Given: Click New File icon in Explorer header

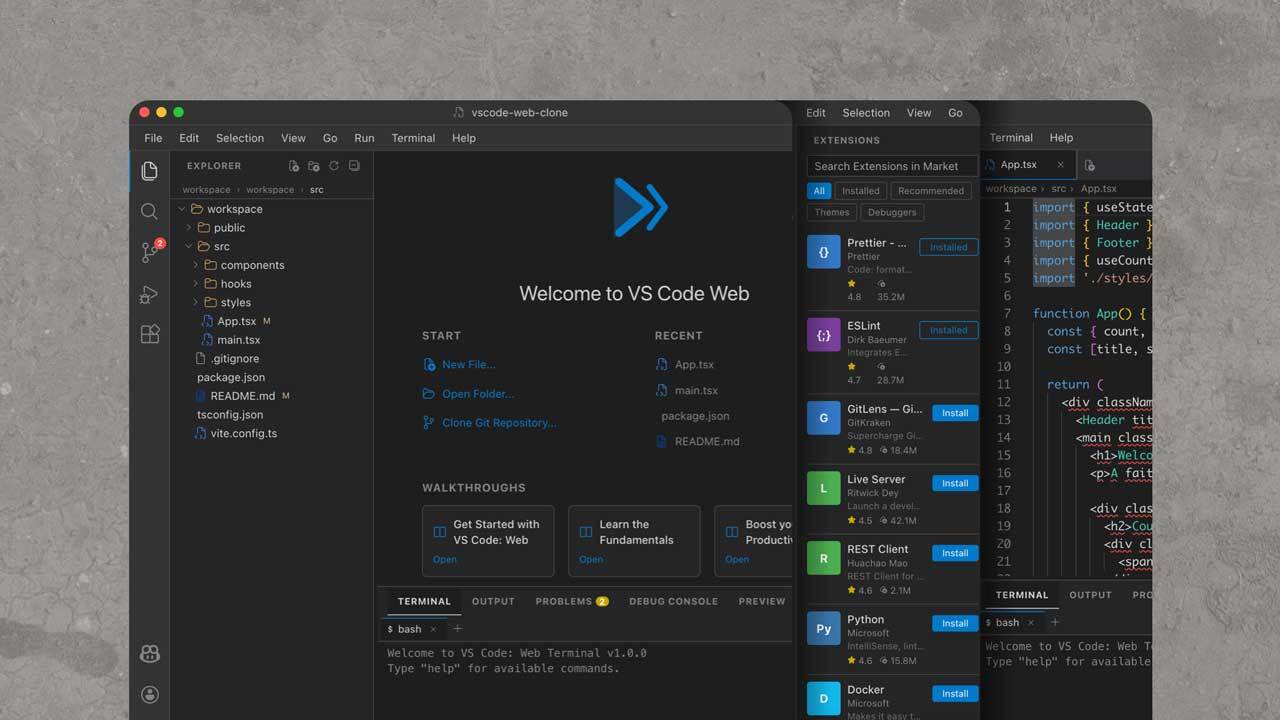Looking at the screenshot, I should point(294,166).
